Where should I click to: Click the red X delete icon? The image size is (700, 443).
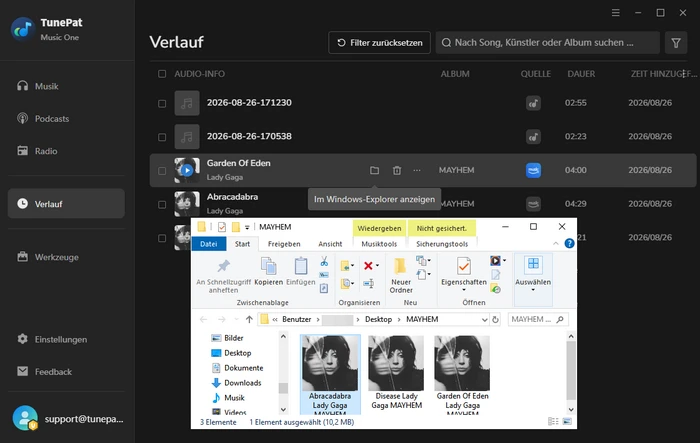point(368,266)
